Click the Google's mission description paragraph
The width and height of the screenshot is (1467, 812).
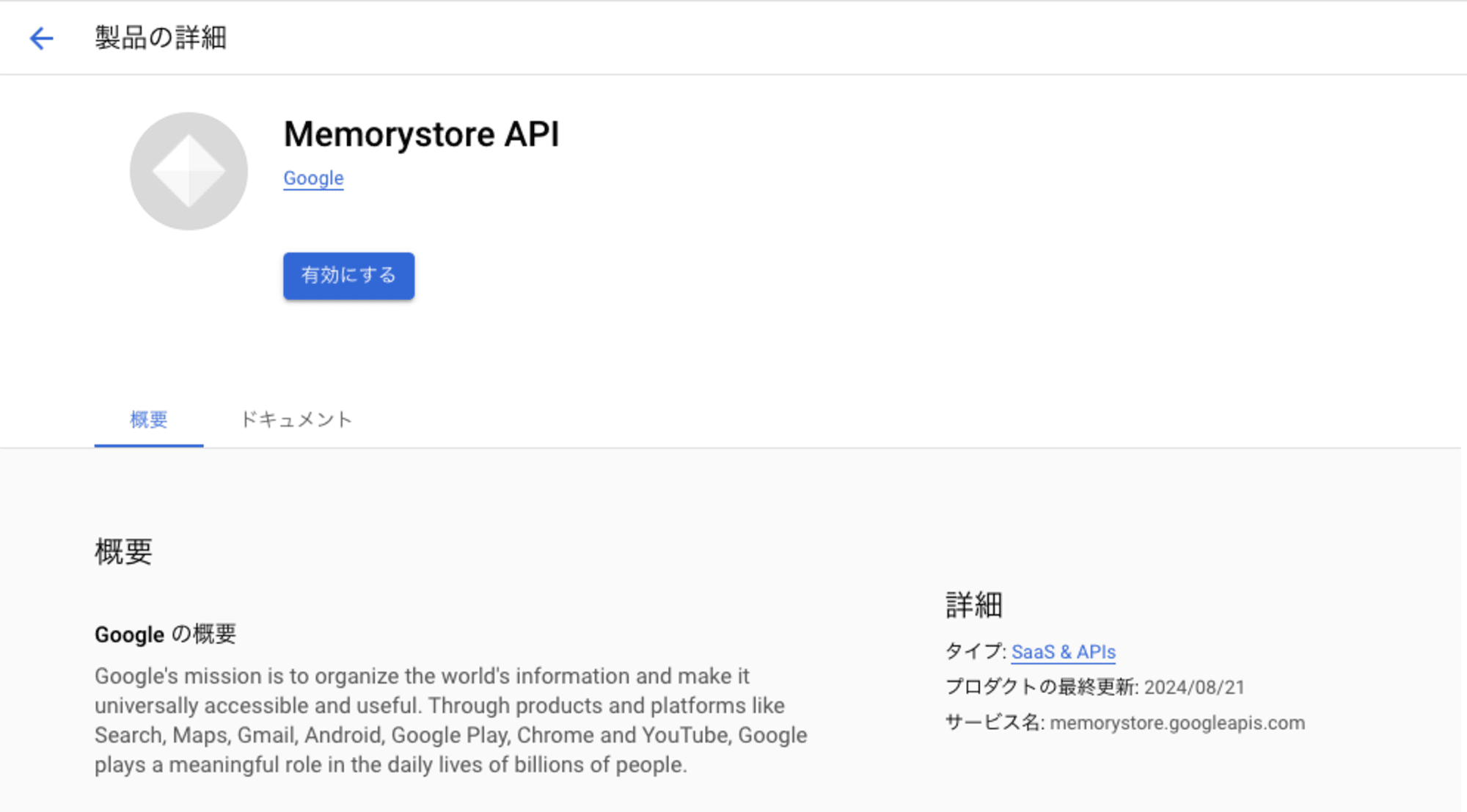point(451,720)
